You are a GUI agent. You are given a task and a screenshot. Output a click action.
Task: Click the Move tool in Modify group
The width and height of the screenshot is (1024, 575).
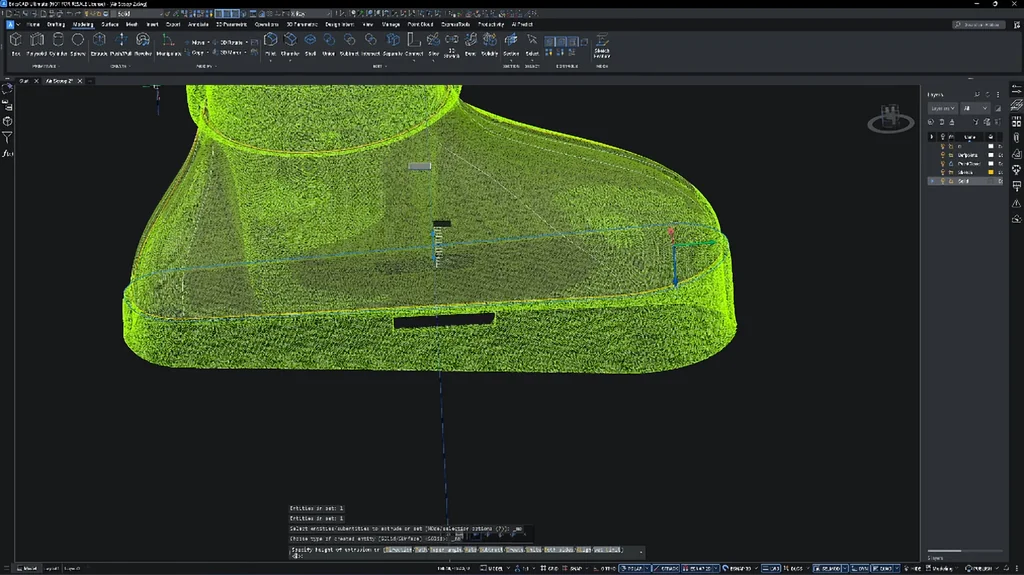pos(195,42)
